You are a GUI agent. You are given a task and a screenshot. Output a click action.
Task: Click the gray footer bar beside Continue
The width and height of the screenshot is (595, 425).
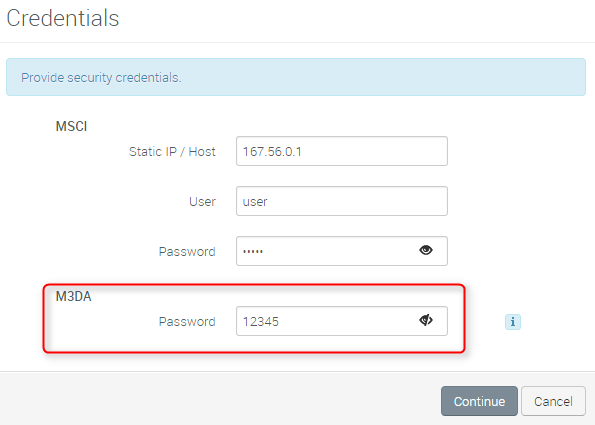220,398
